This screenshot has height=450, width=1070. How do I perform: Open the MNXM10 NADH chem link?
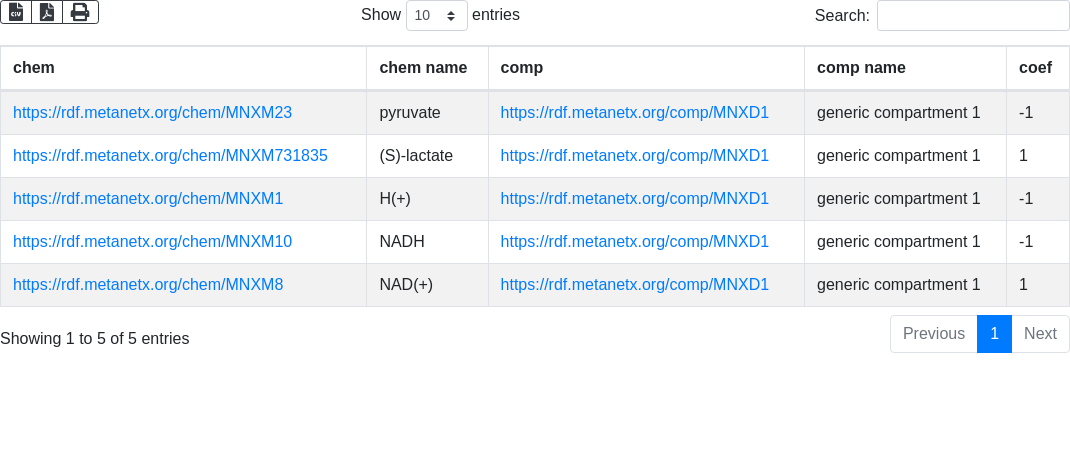click(152, 242)
